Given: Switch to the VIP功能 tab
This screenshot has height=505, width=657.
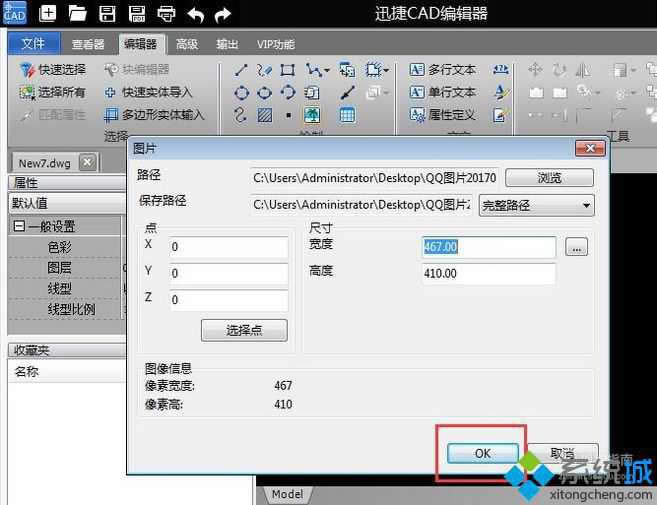Looking at the screenshot, I should (x=276, y=44).
